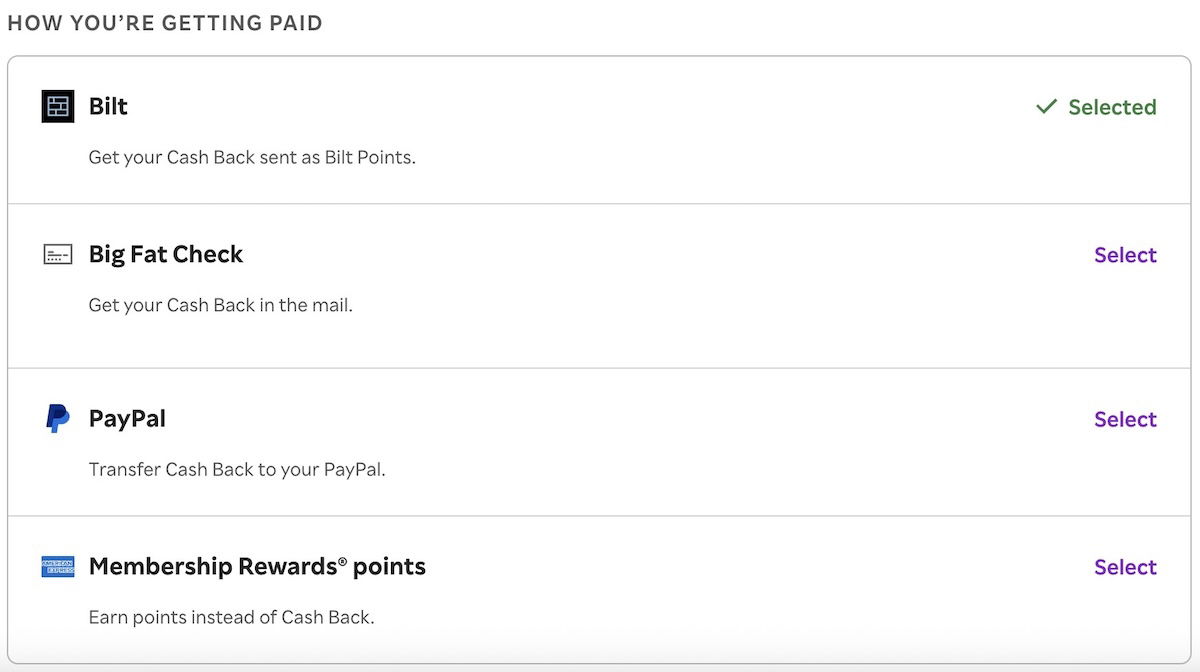Click the PayPal logo icon
Screen dimensions: 1200x672
point(57,419)
